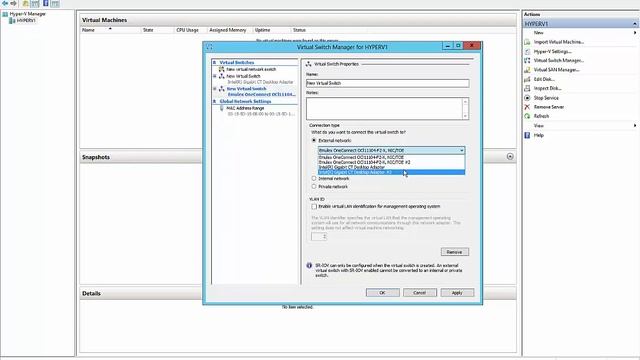
Task: Sort virtual machines by State column
Action: click(148, 30)
